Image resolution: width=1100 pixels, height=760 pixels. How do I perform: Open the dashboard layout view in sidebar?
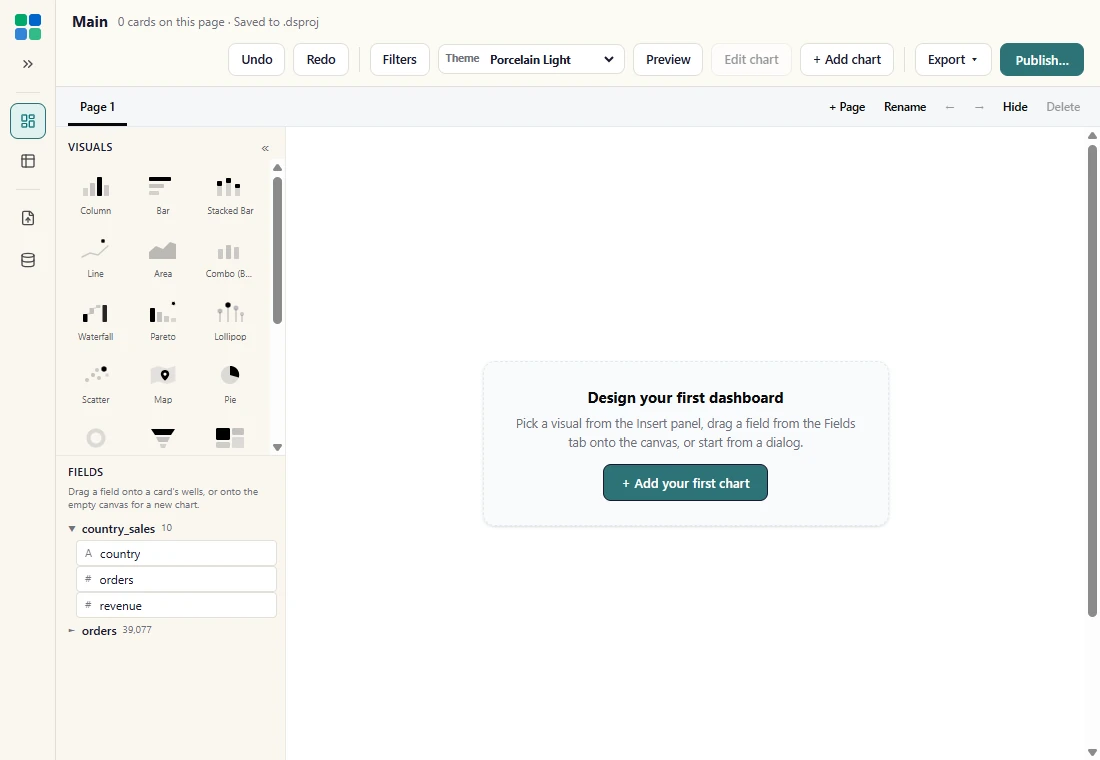pyautogui.click(x=28, y=121)
